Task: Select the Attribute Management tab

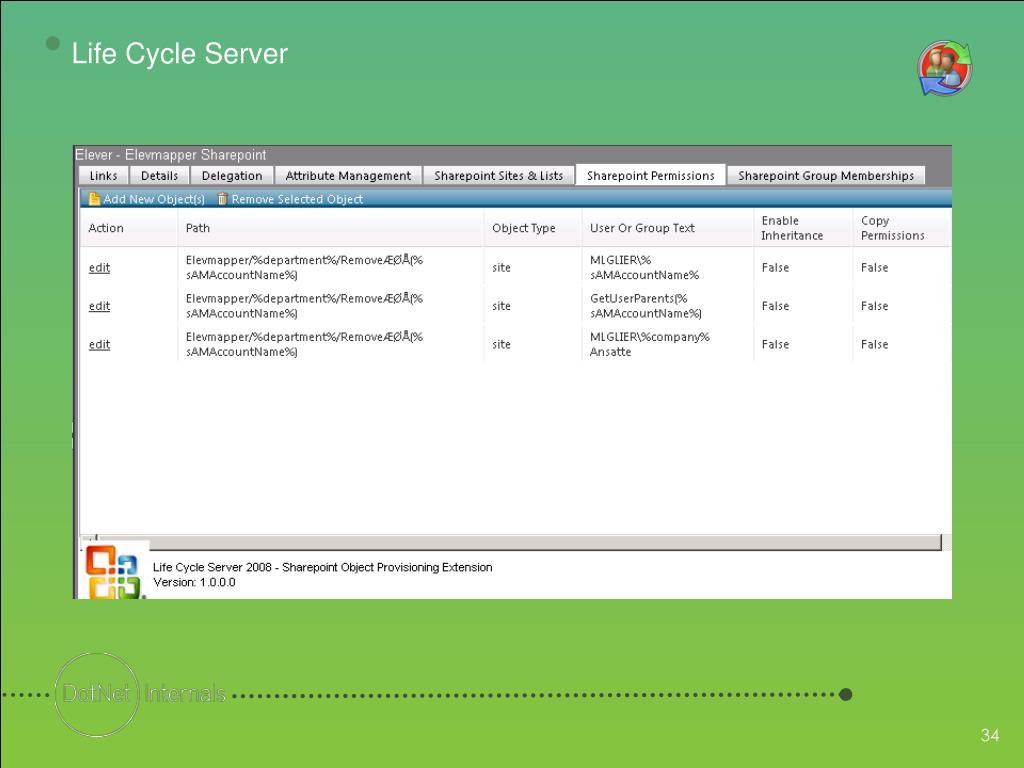Action: [348, 176]
